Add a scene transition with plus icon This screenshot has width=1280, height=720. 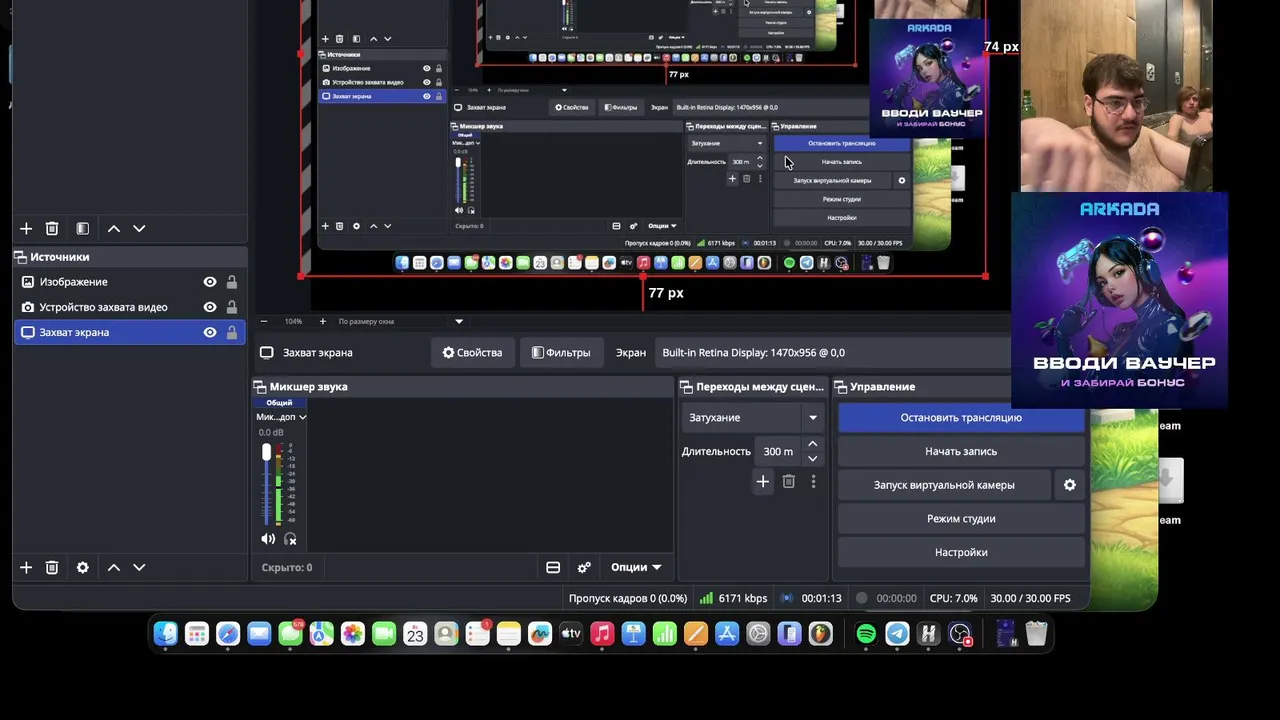tap(763, 481)
